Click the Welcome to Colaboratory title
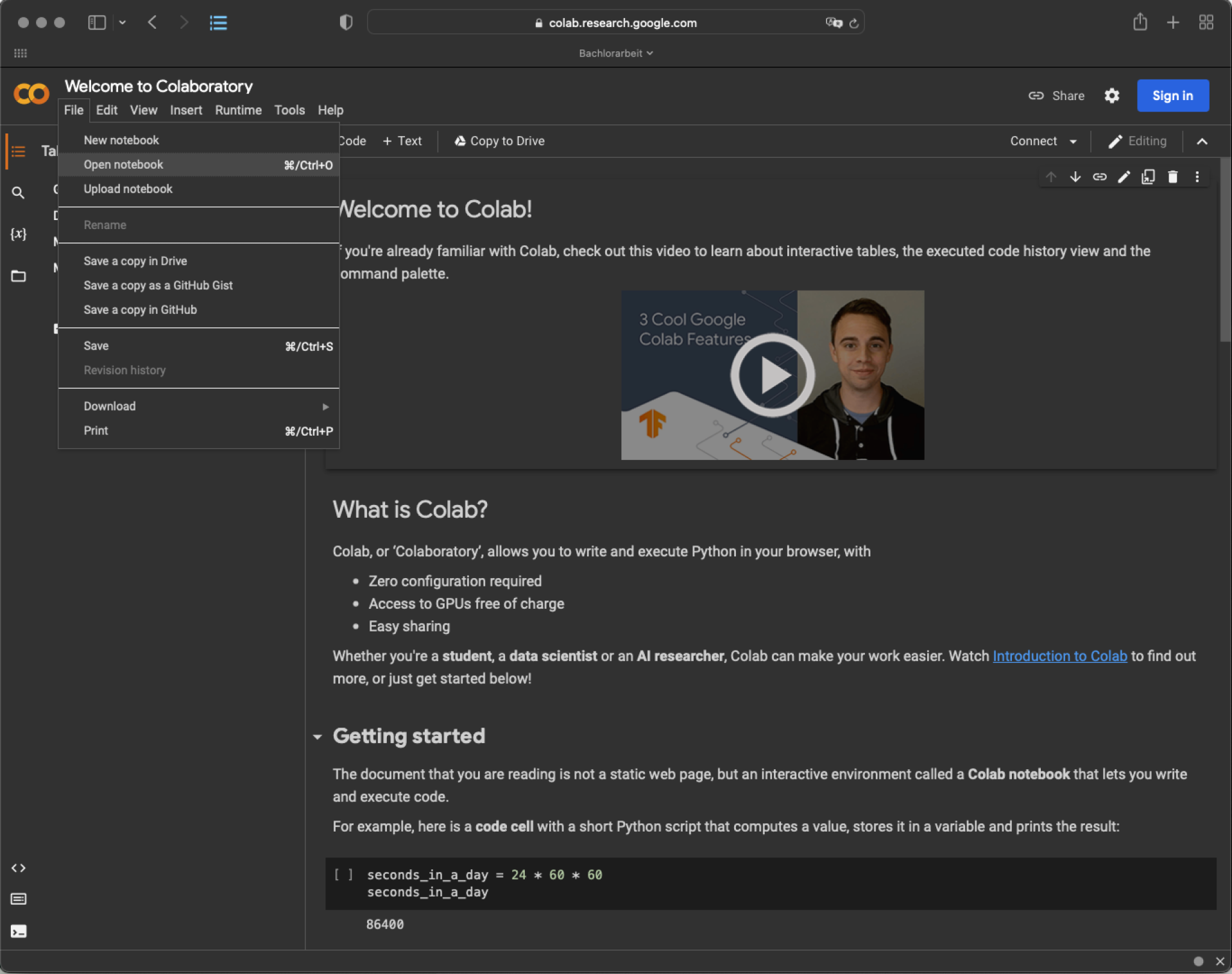Image resolution: width=1232 pixels, height=974 pixels. pos(158,86)
